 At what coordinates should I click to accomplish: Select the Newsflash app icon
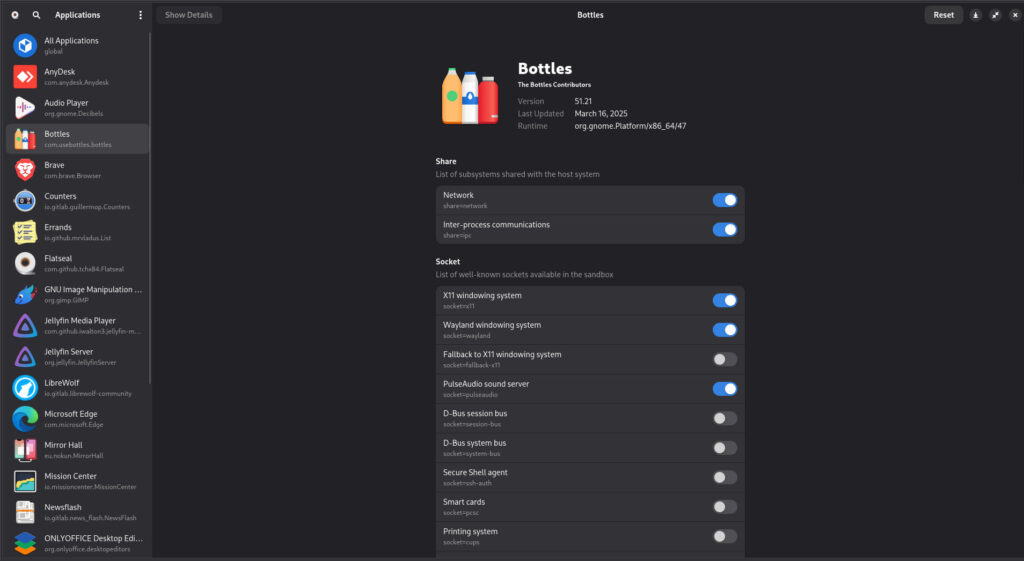tap(25, 512)
